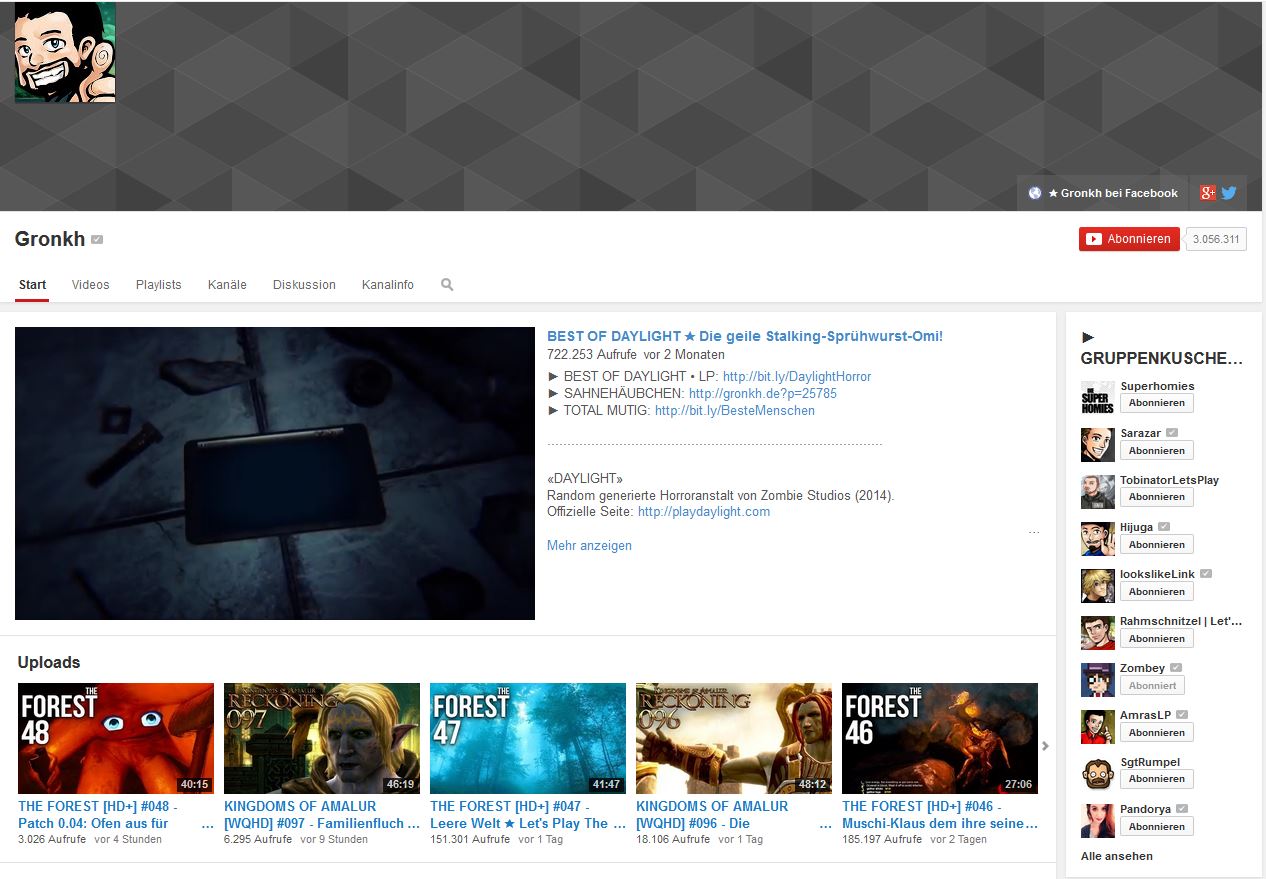Open THE FOREST #048 Patch 0.04 title
The image size is (1266, 879).
click(x=116, y=815)
